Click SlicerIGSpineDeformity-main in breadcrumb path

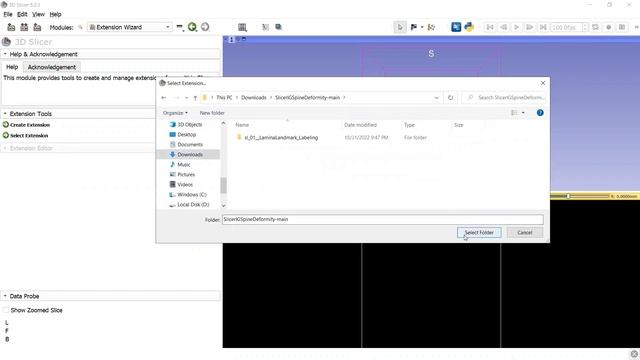point(307,98)
